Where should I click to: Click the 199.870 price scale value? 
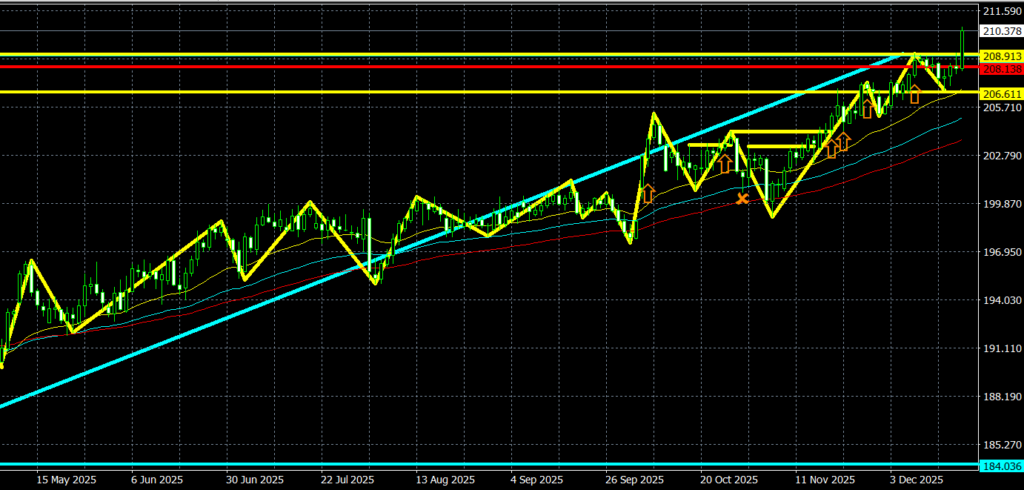1001,203
